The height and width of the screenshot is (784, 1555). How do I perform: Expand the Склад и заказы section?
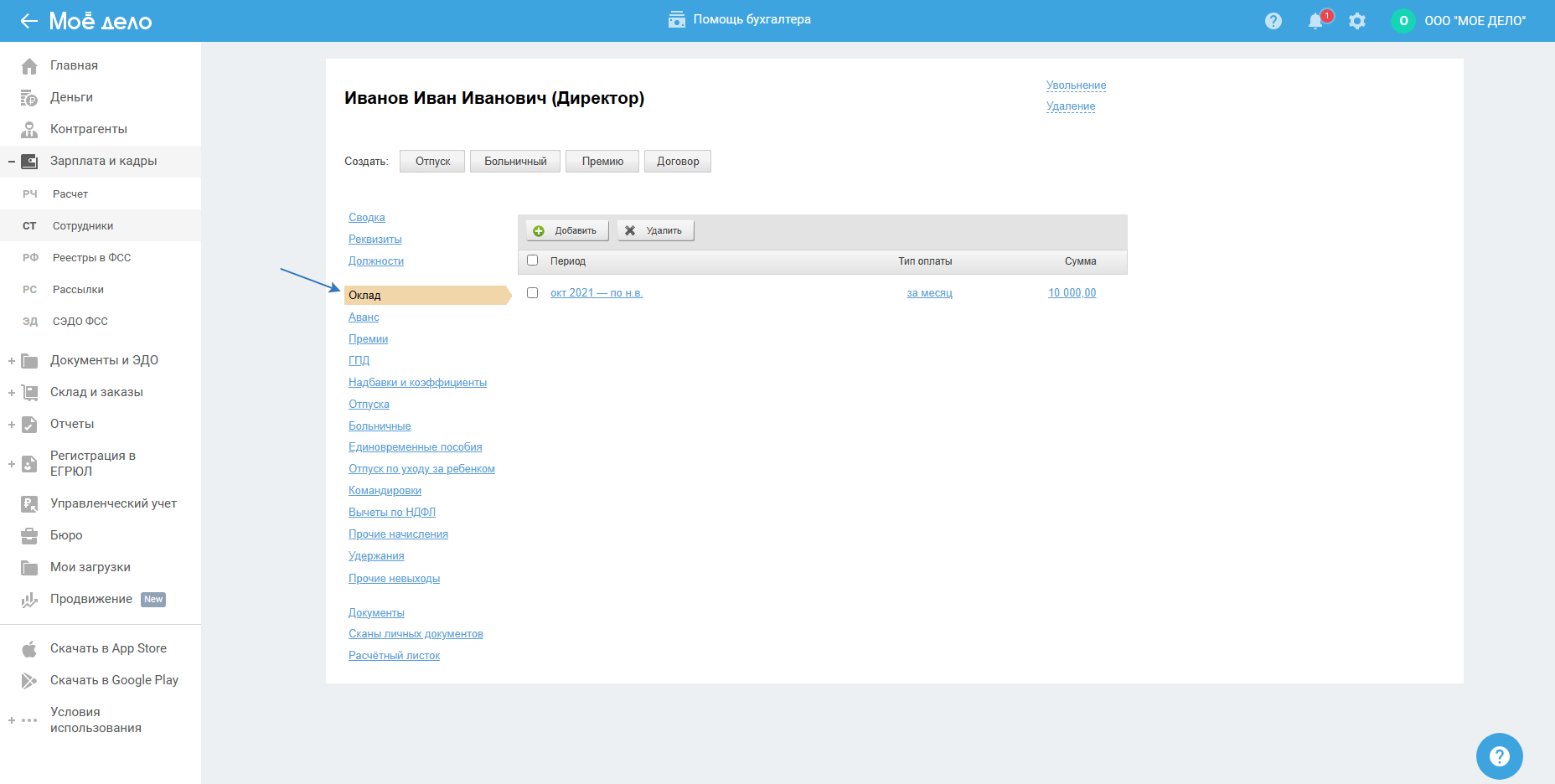point(12,393)
